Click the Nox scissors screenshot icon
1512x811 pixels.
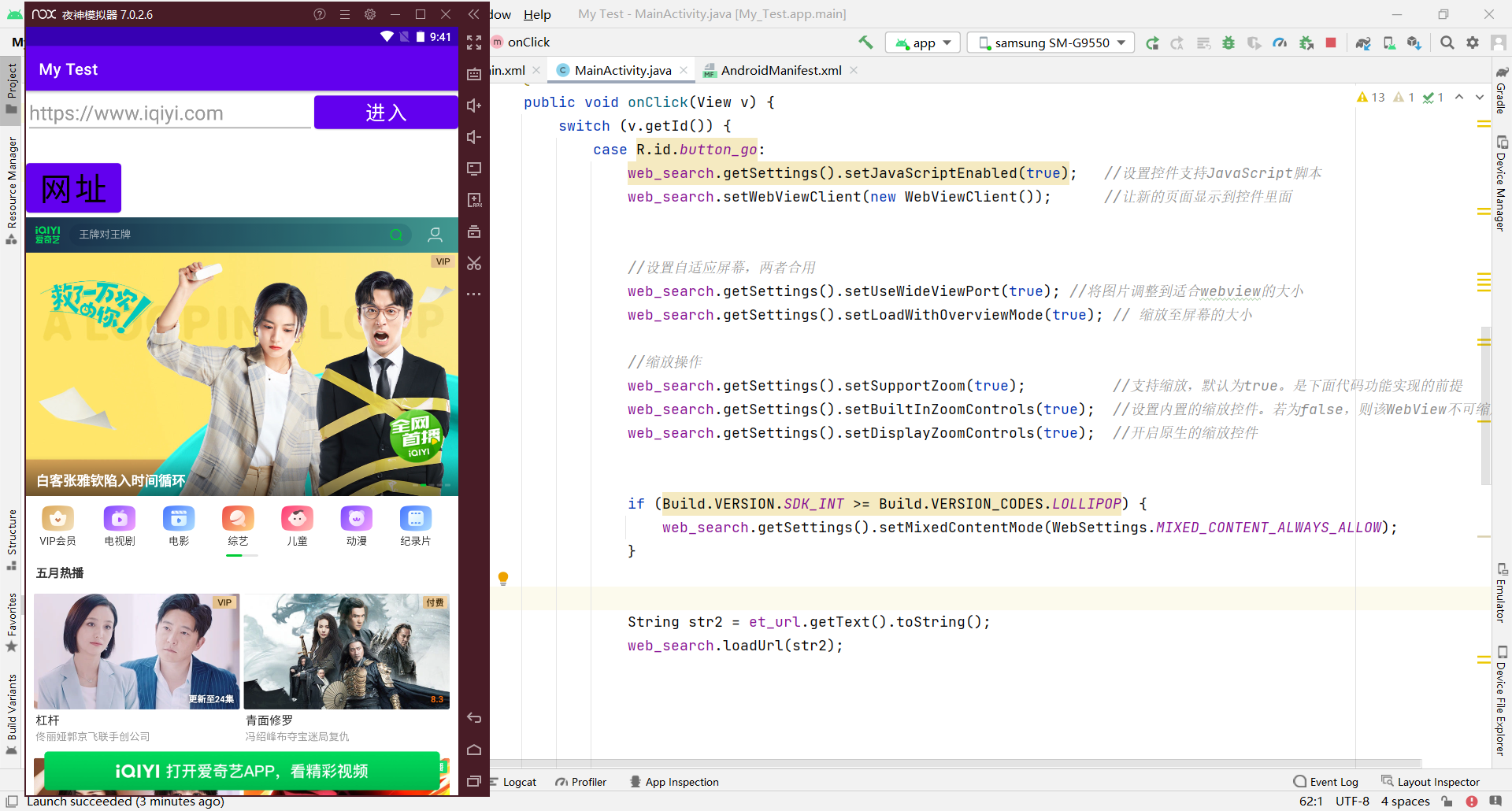tap(474, 263)
